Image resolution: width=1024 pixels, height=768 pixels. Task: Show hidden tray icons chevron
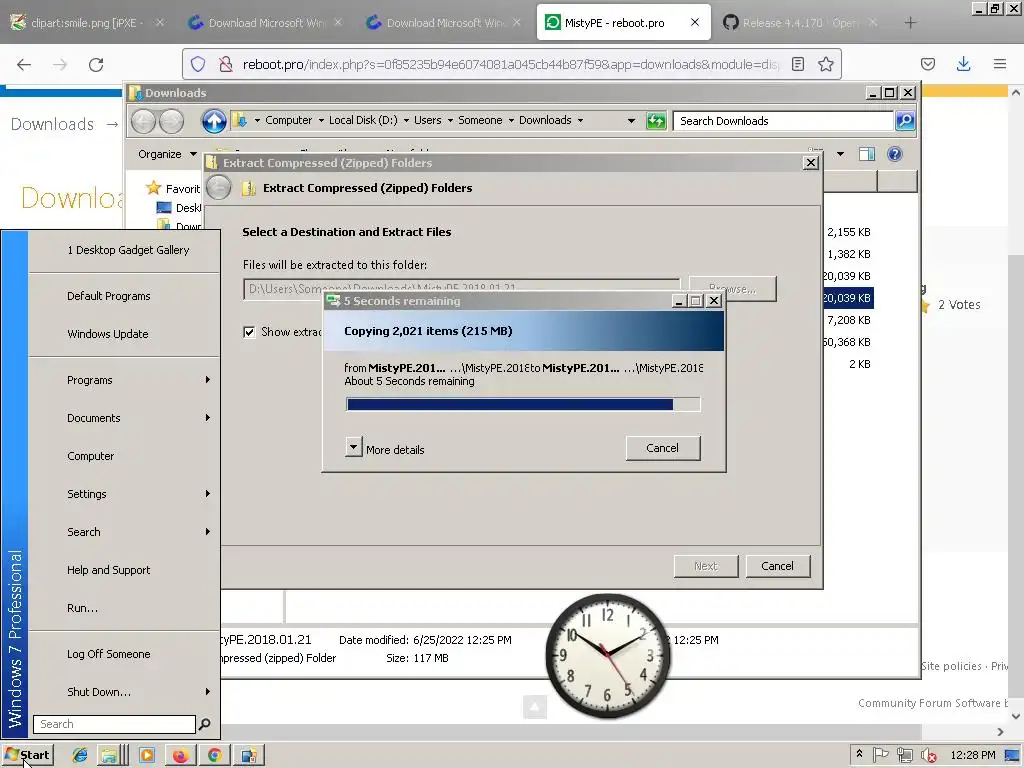[859, 754]
